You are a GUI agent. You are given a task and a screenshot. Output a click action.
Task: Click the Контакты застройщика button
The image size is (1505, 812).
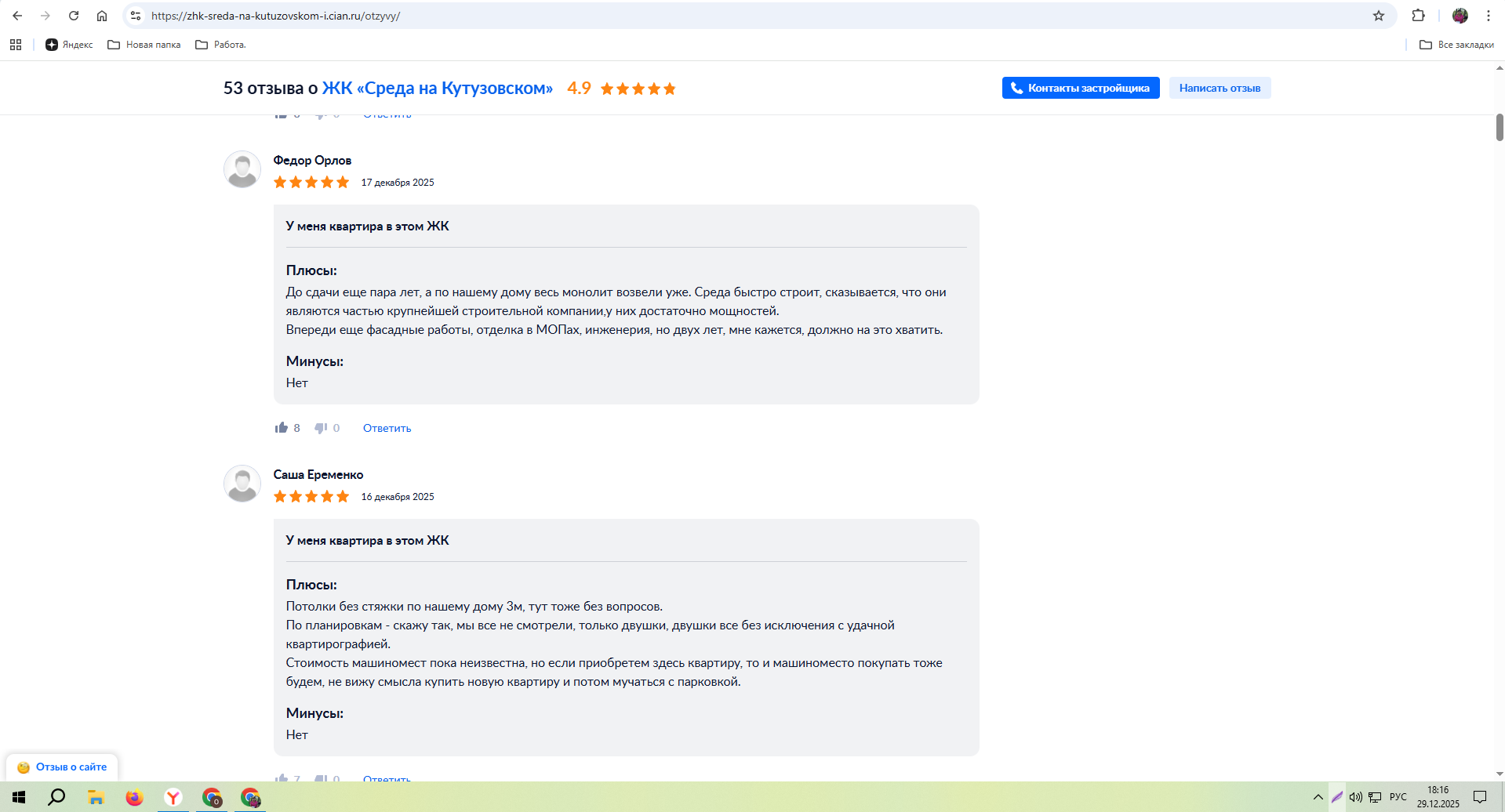tap(1080, 88)
